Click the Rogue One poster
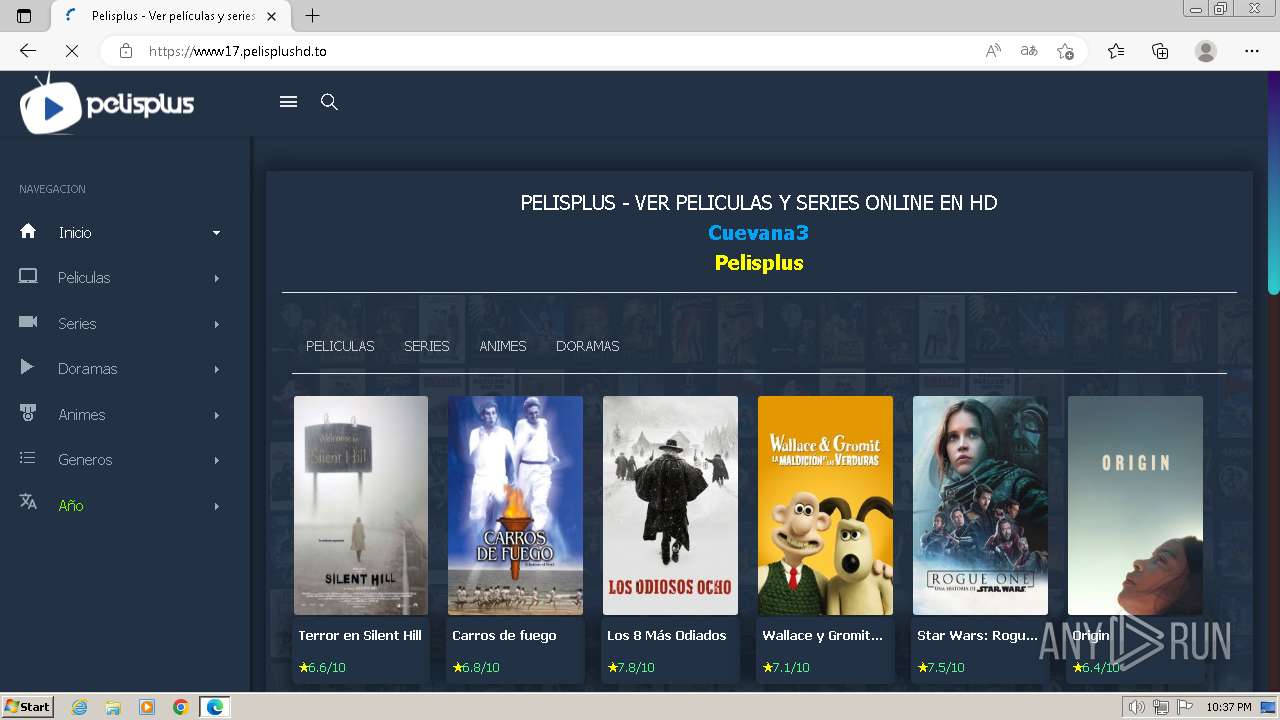The height and width of the screenshot is (720, 1280). pos(980,505)
